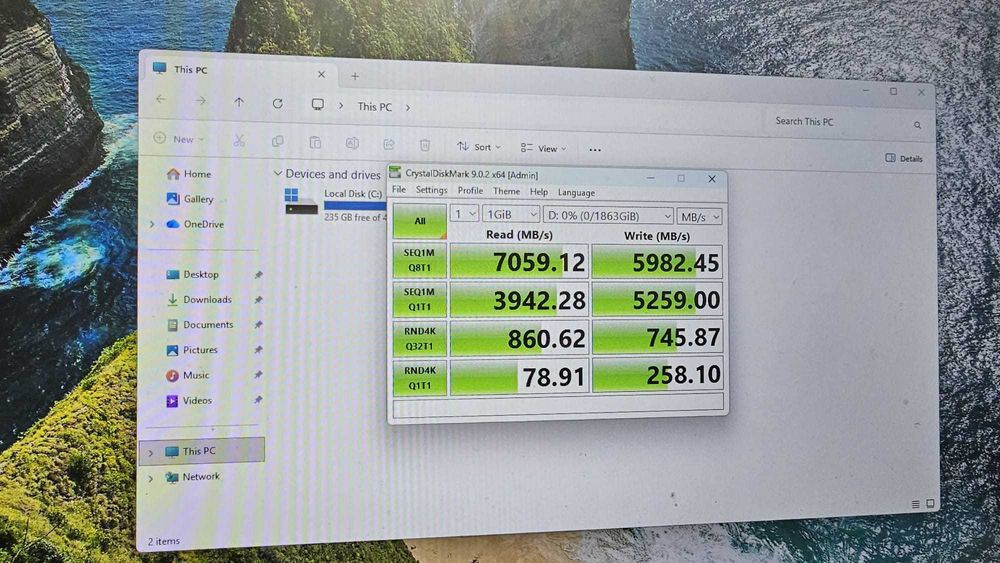Refresh the This PC view
Image resolution: width=1000 pixels, height=563 pixels.
277,103
